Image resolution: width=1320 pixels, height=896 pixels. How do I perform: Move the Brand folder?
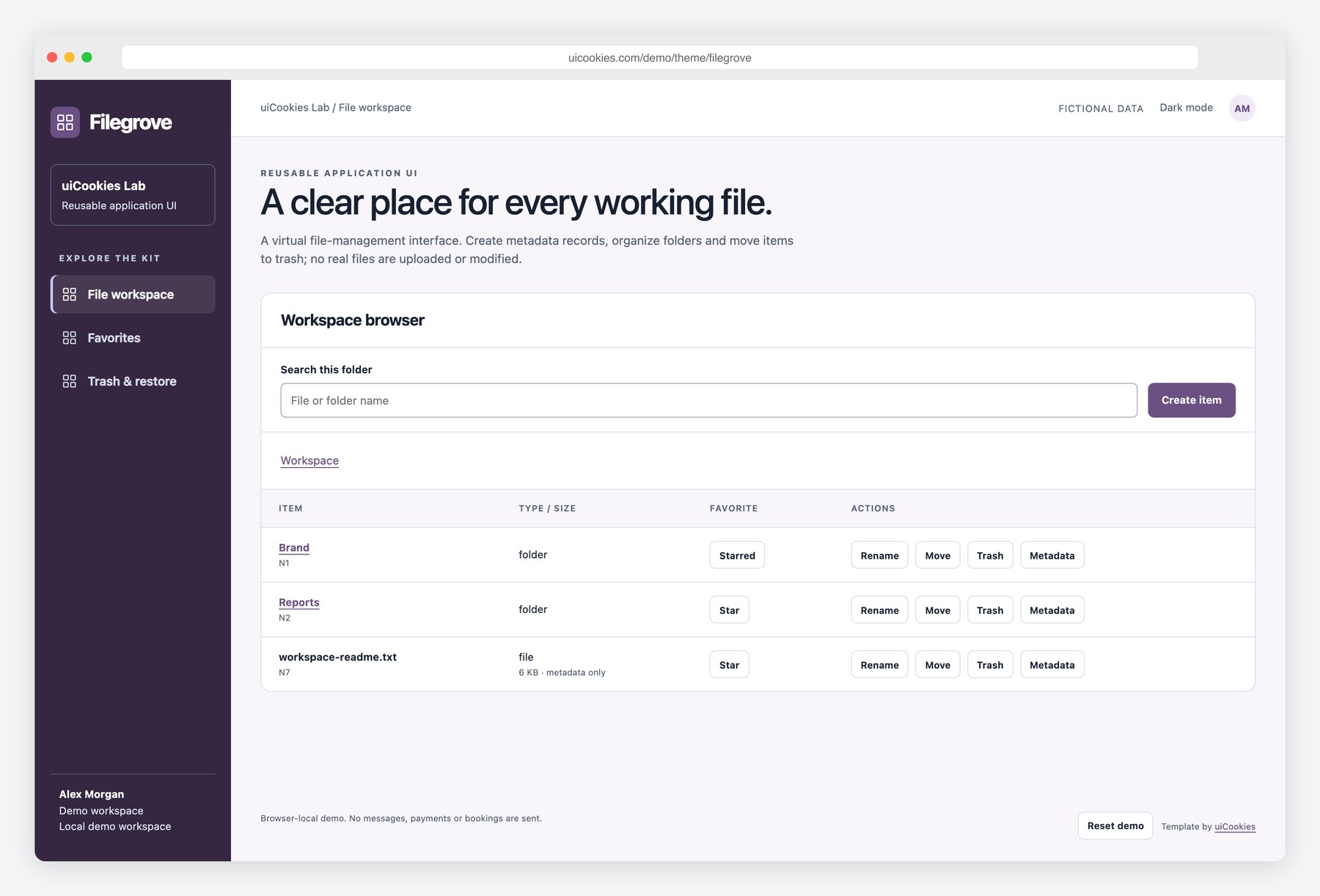click(x=937, y=555)
